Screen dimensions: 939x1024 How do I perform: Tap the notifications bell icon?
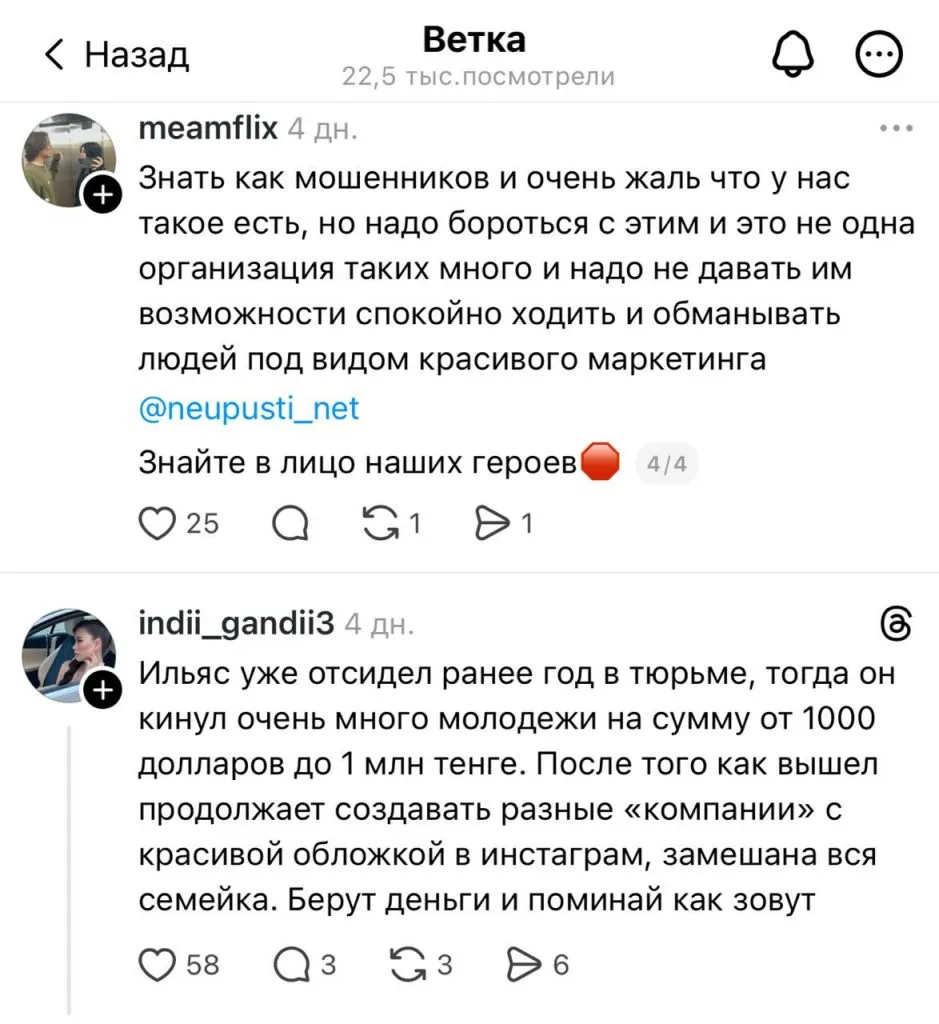[794, 53]
